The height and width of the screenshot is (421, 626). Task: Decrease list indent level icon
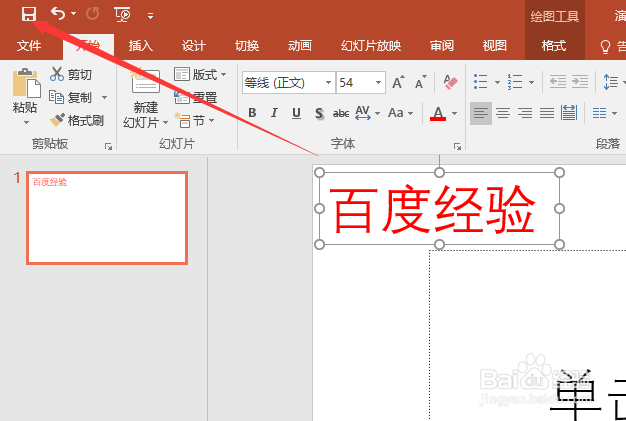click(558, 82)
